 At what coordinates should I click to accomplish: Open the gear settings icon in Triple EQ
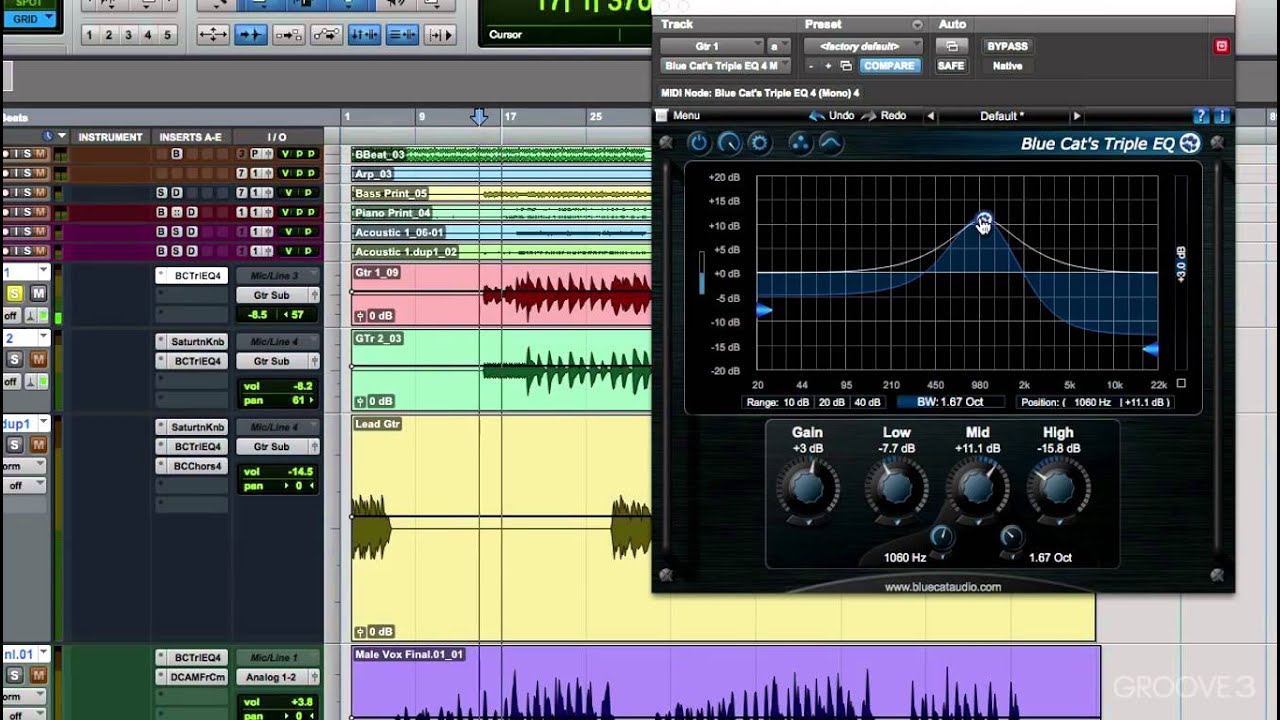click(x=759, y=143)
